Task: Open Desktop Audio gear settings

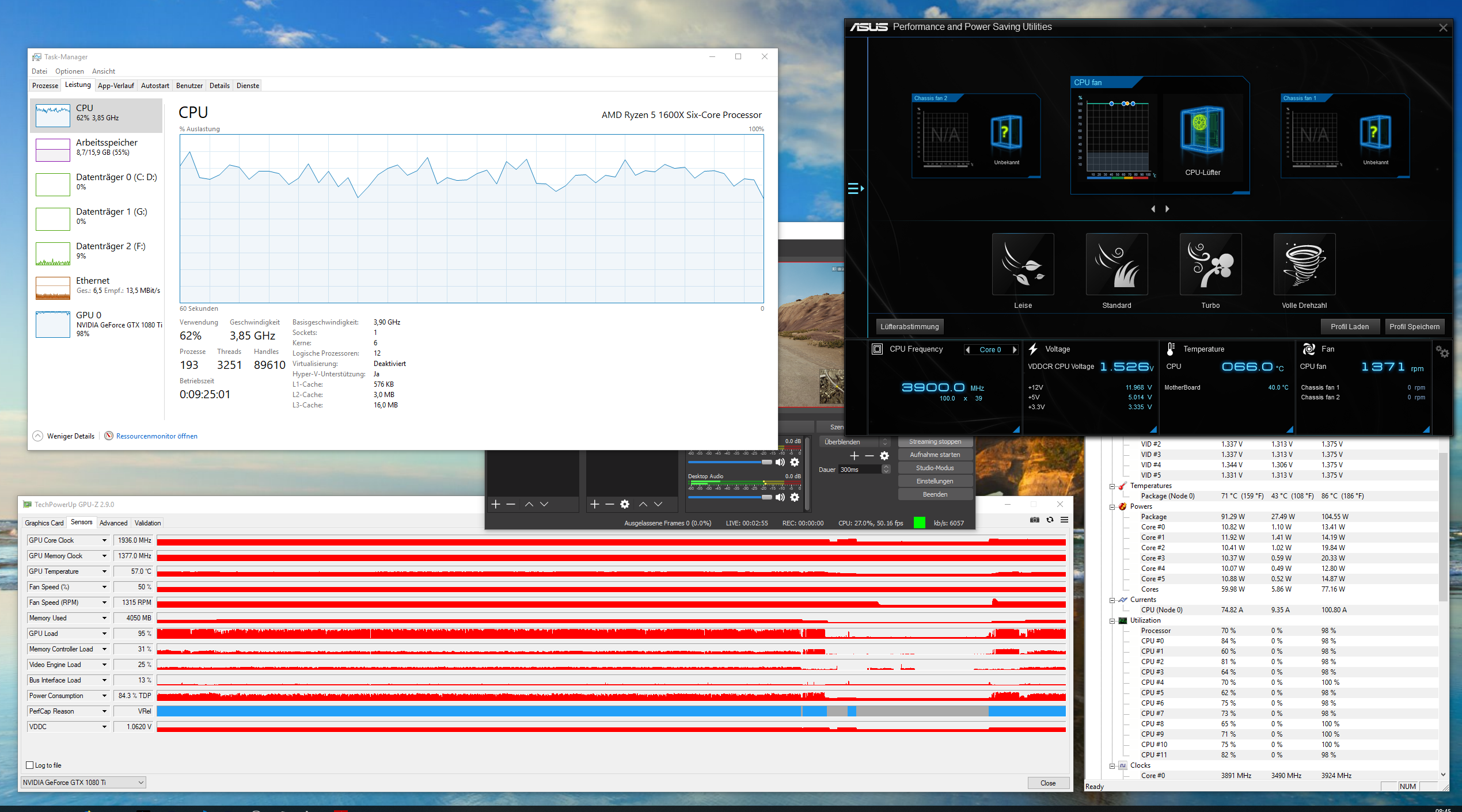Action: pyautogui.click(x=795, y=497)
